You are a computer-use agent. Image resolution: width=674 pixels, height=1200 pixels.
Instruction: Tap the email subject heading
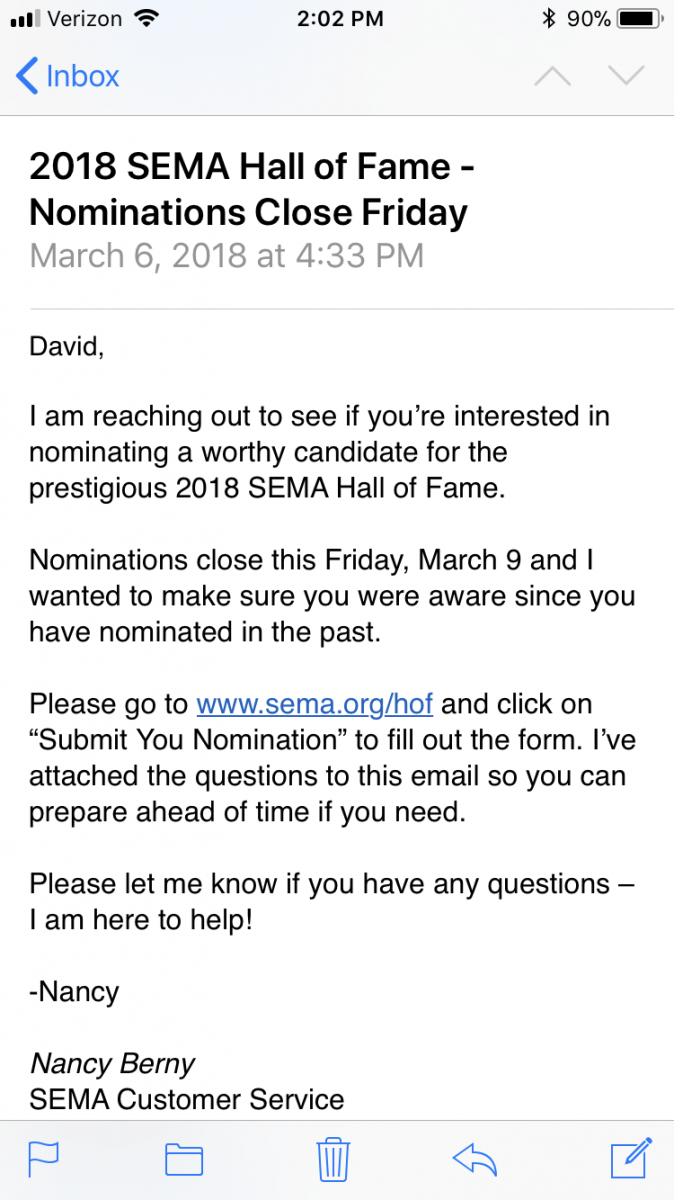point(250,189)
